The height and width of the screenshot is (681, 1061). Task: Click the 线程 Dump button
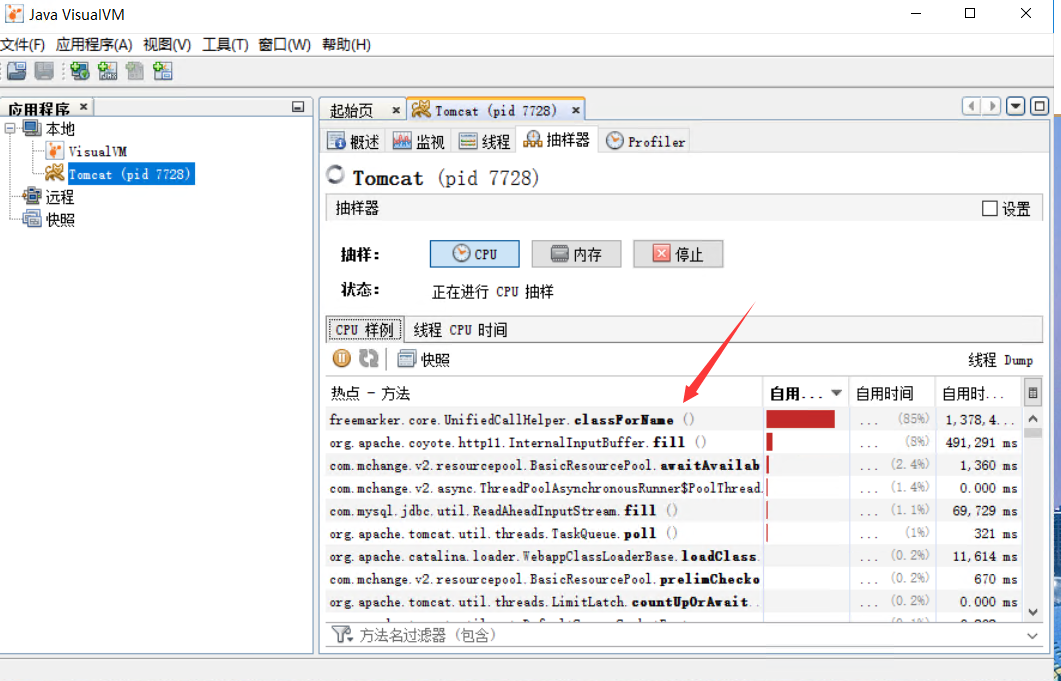1000,359
